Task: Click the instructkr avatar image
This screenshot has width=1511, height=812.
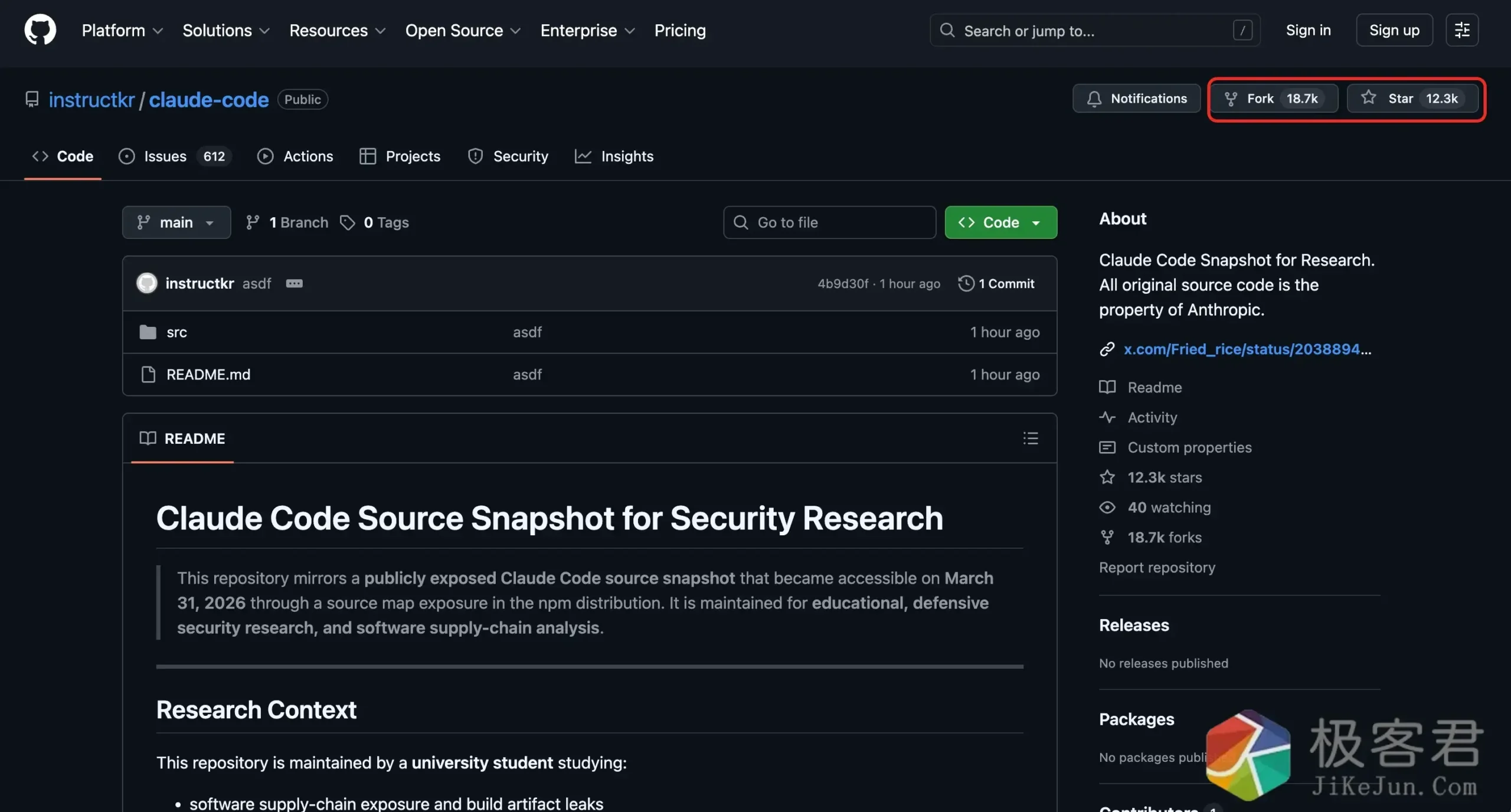Action: click(x=147, y=284)
